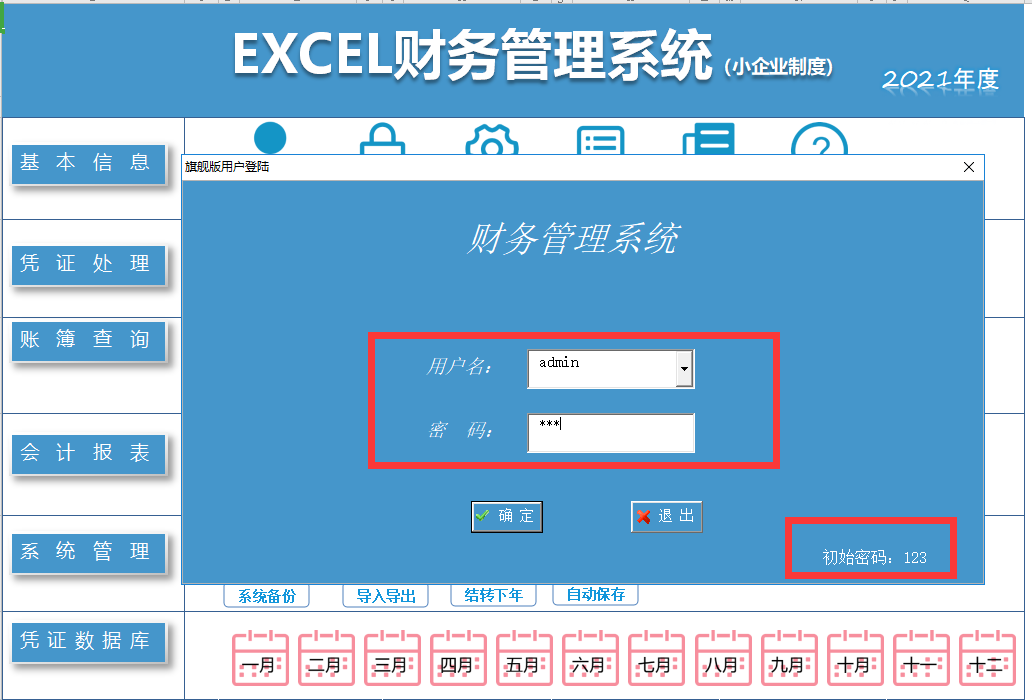
Task: Open the 凭证数据库 sidebar section
Action: [88, 641]
